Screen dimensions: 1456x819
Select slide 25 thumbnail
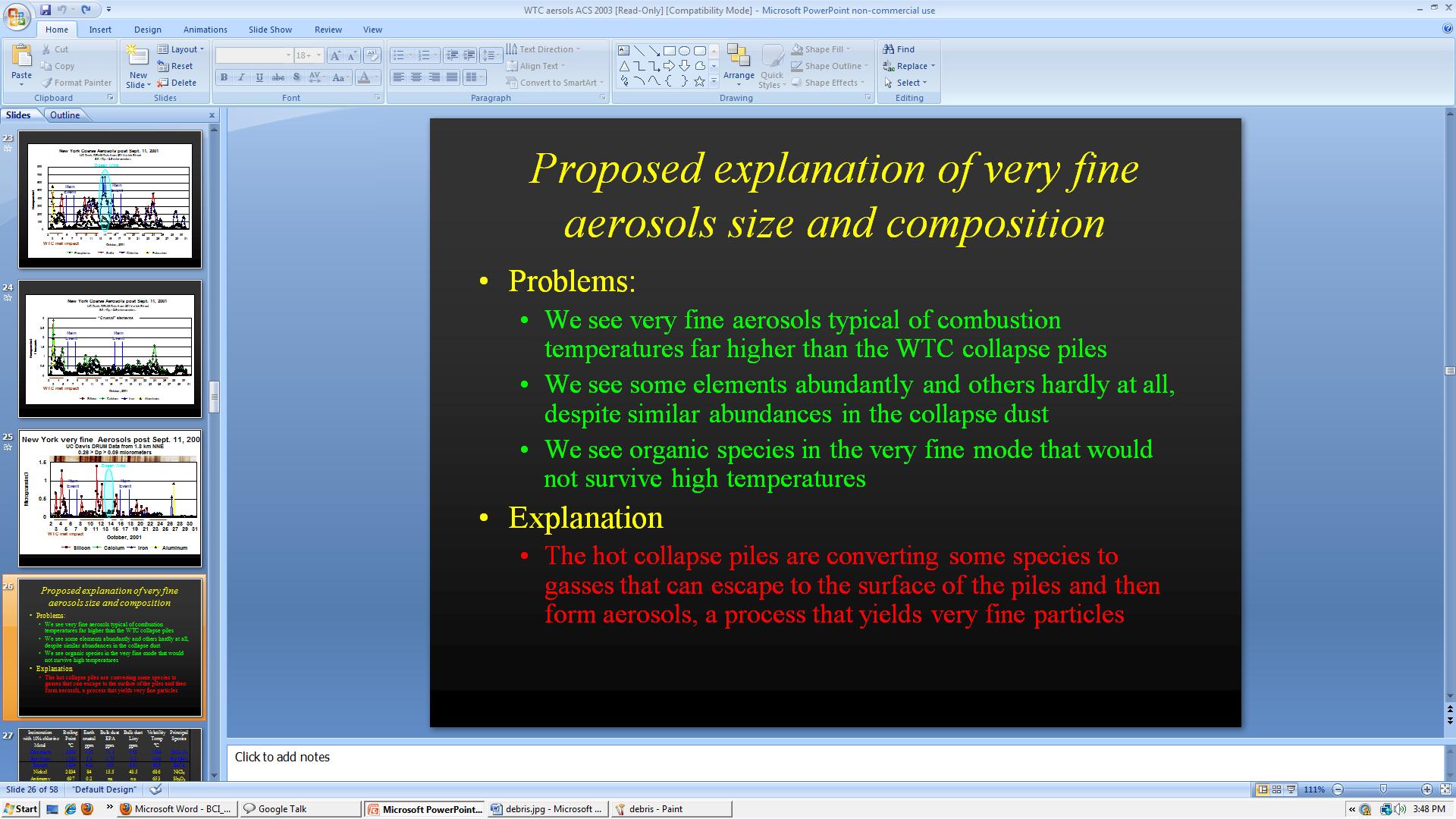click(110, 498)
